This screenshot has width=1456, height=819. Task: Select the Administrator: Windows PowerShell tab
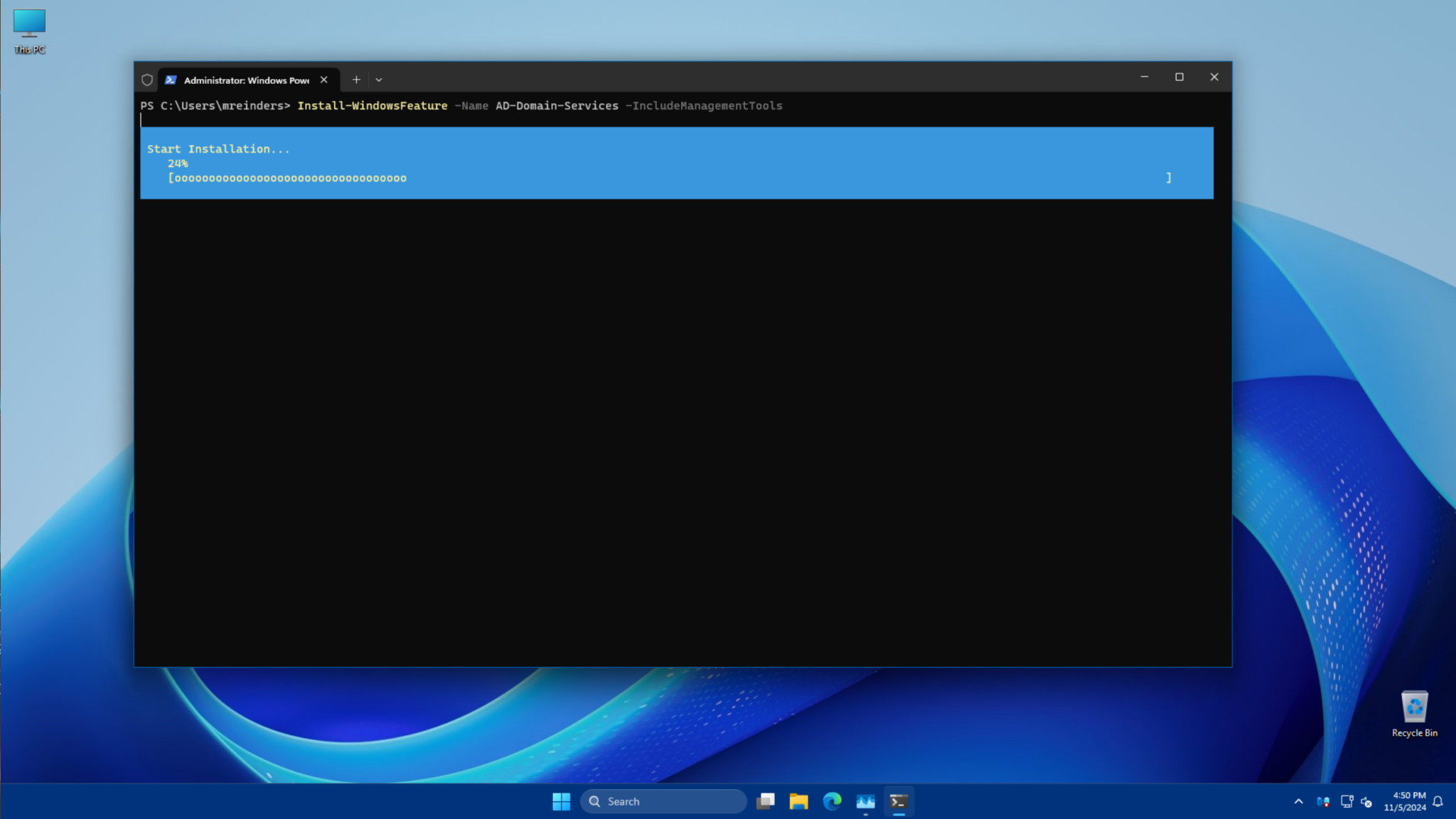click(245, 80)
